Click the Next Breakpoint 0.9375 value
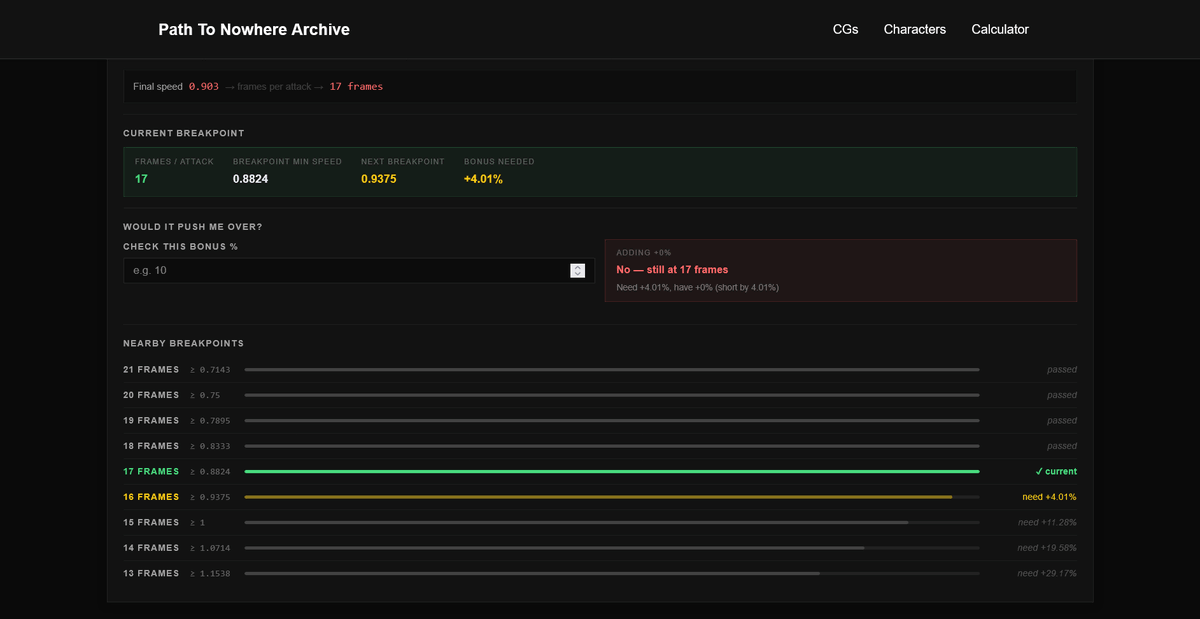 pos(379,179)
